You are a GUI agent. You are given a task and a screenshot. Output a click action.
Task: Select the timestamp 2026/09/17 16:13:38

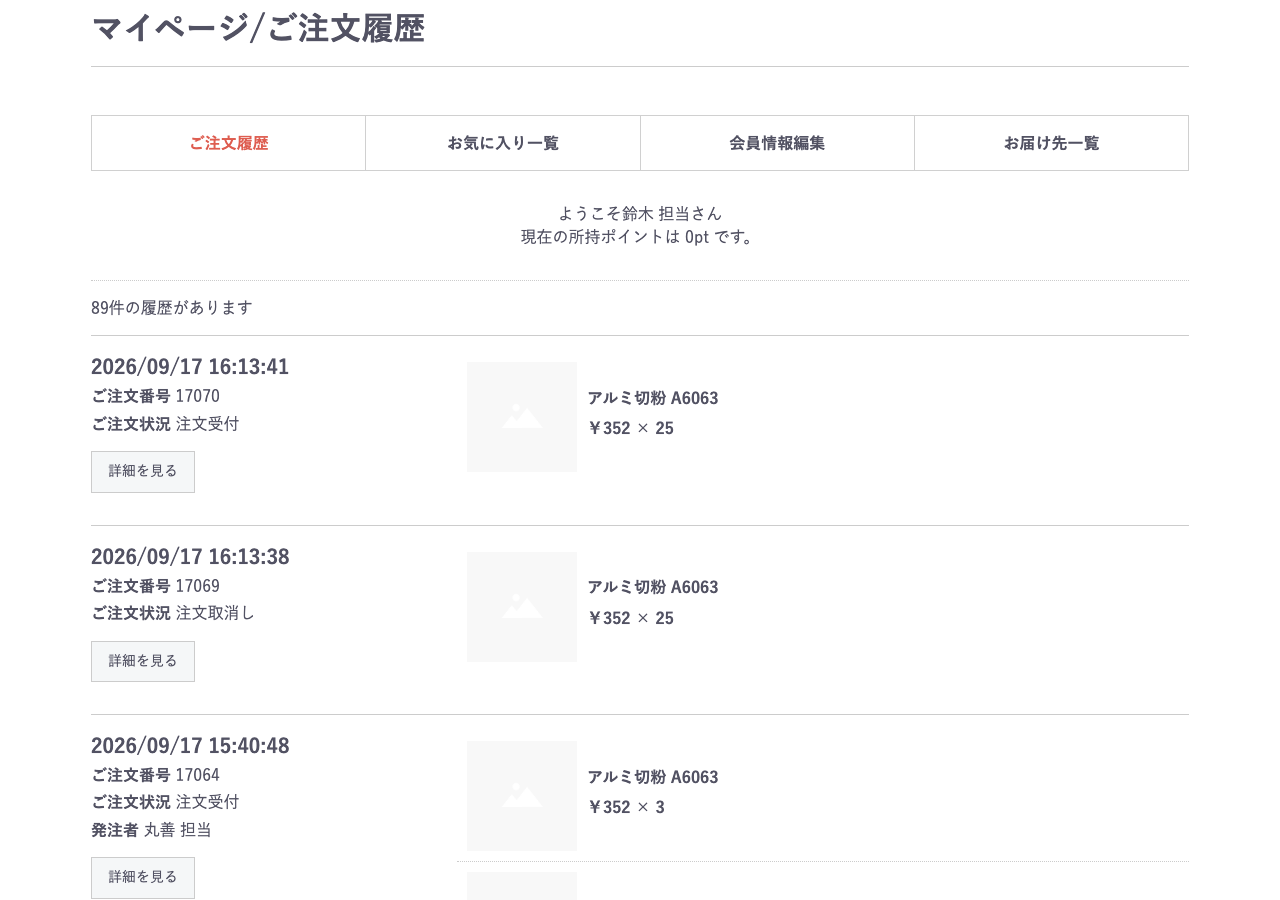click(x=190, y=557)
